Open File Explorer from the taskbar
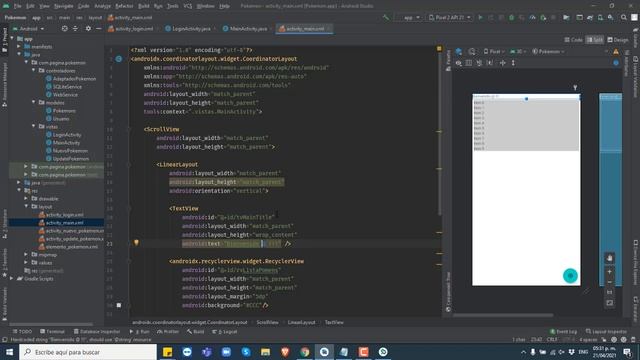 pos(265,352)
